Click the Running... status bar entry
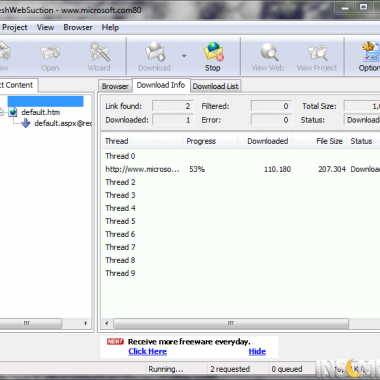The height and width of the screenshot is (380, 380). 166,369
